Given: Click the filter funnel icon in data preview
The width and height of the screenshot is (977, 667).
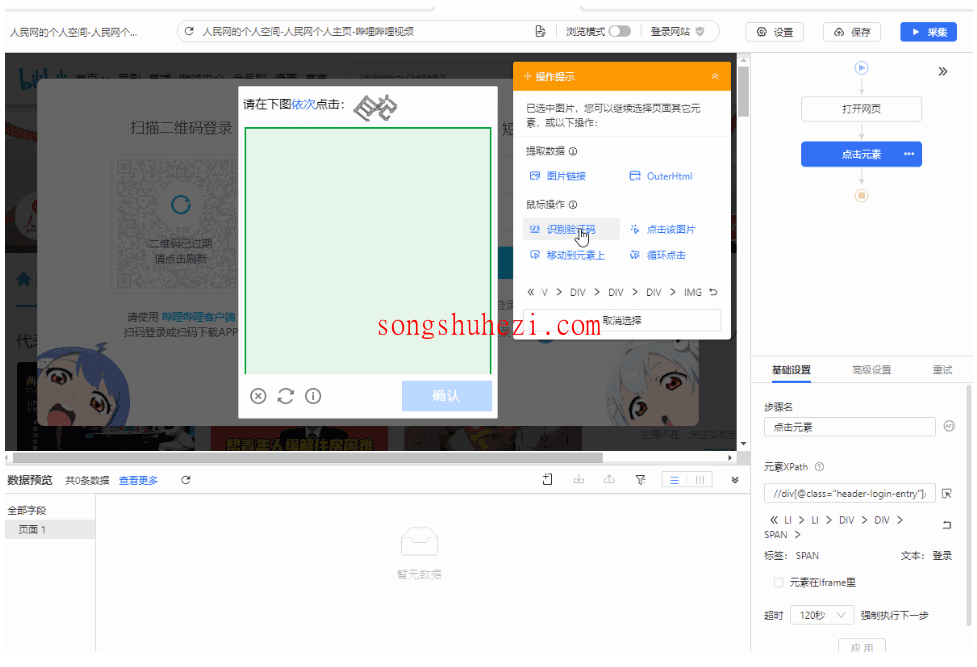Looking at the screenshot, I should (x=641, y=479).
